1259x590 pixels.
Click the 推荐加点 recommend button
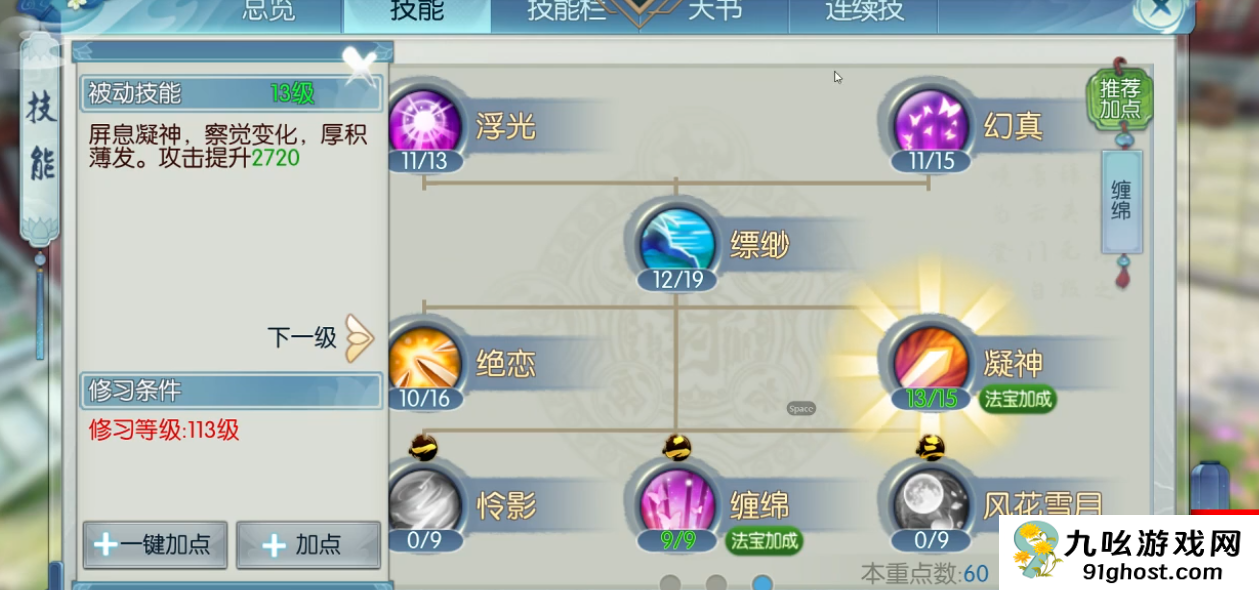tap(1120, 98)
